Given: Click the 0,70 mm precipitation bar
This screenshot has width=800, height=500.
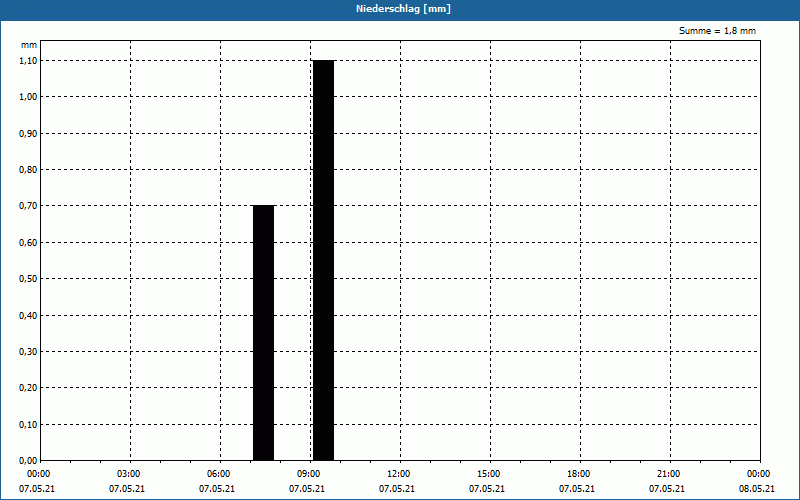Looking at the screenshot, I should [x=264, y=333].
